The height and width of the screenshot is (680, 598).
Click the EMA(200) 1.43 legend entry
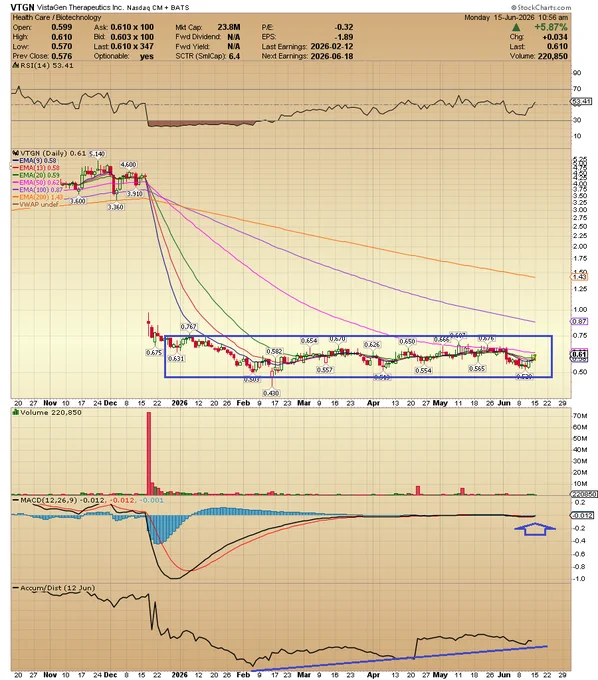(38, 197)
